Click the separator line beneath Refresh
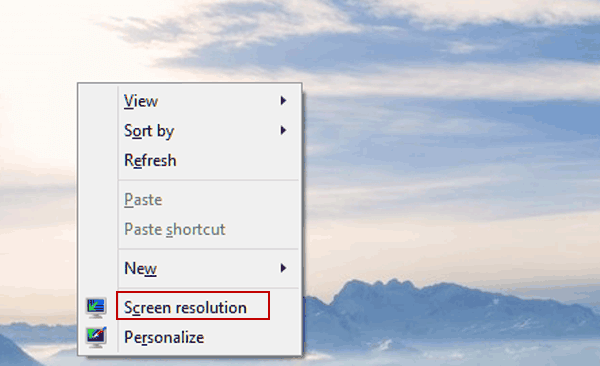The width and height of the screenshot is (600, 366). coord(209,180)
